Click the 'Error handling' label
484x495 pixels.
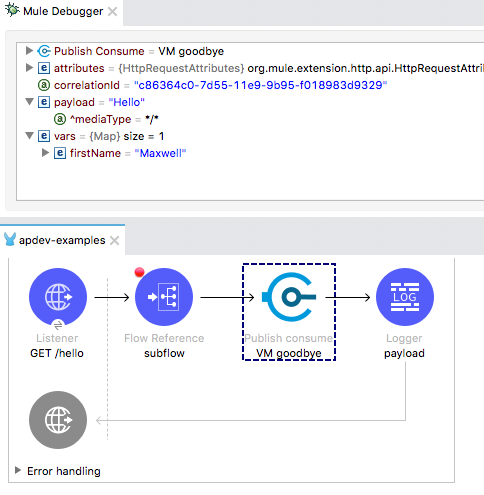coord(64,471)
